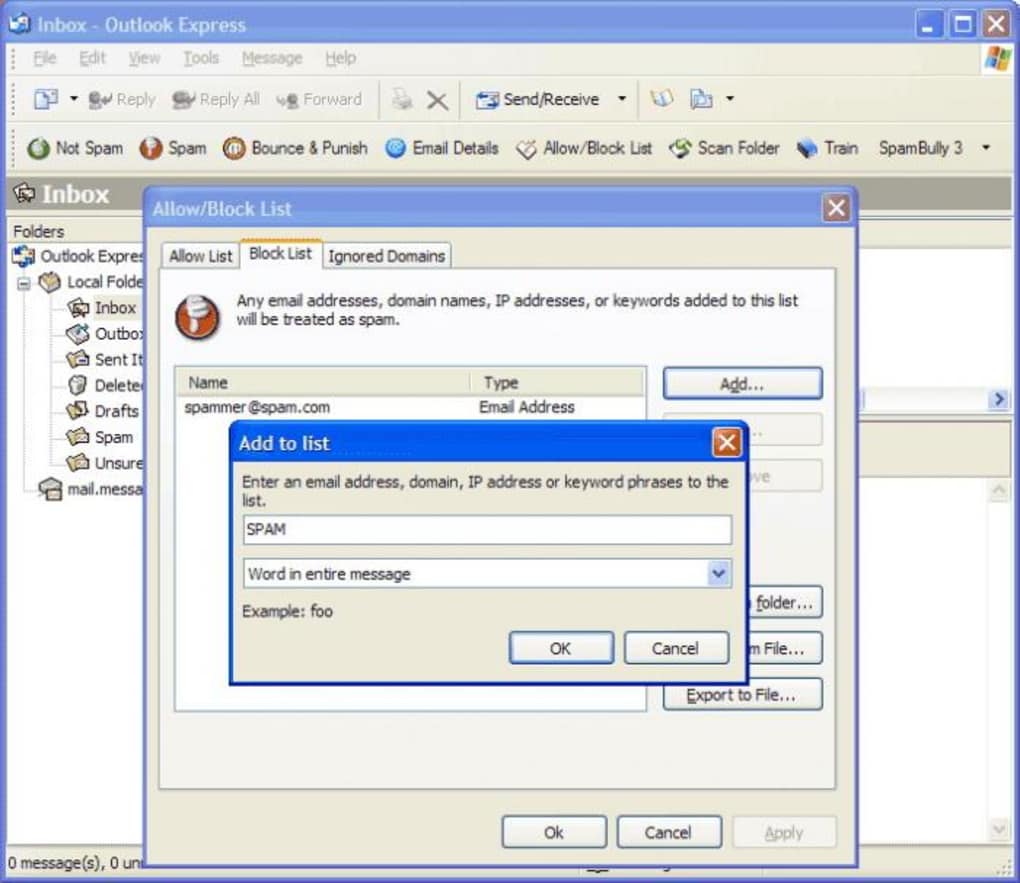Click the Export to File... button
This screenshot has height=883, width=1020.
pos(742,695)
